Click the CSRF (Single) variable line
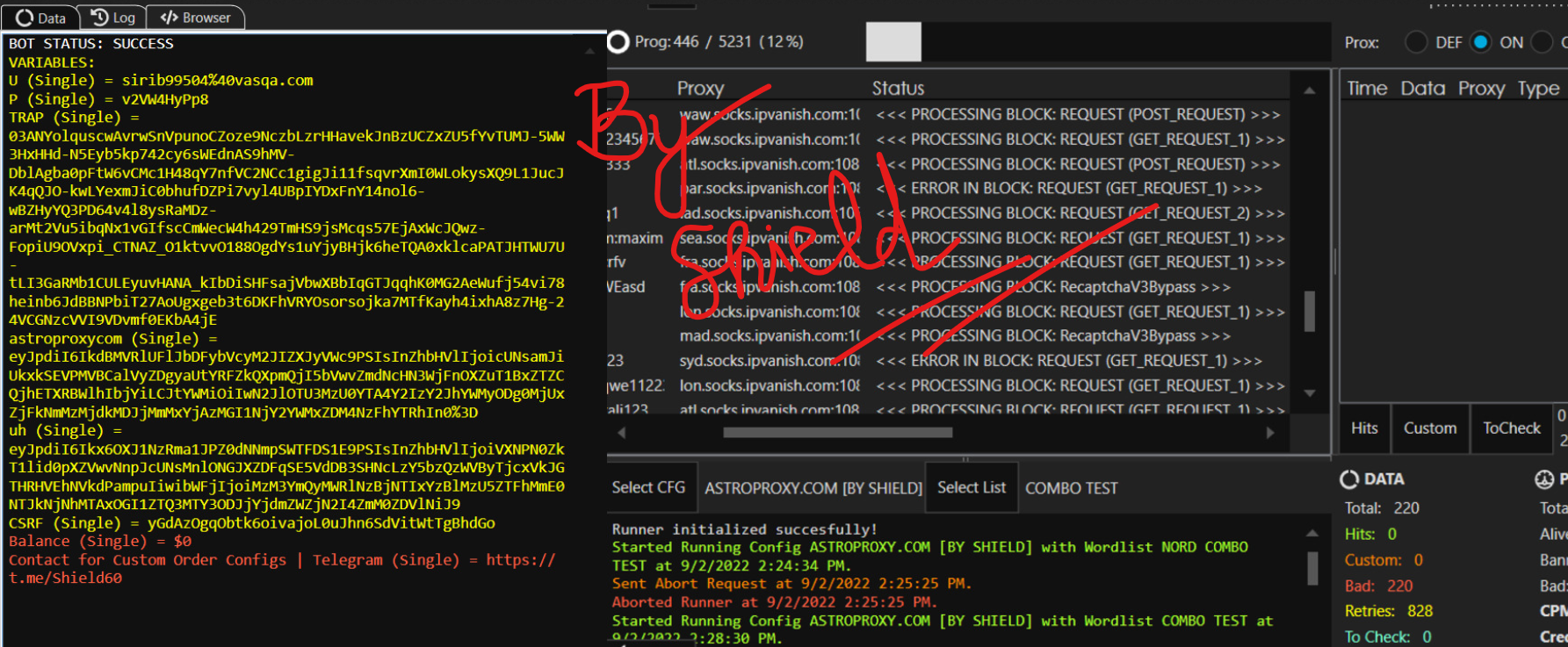Viewport: 1568px width, 647px height. pyautogui.click(x=252, y=523)
